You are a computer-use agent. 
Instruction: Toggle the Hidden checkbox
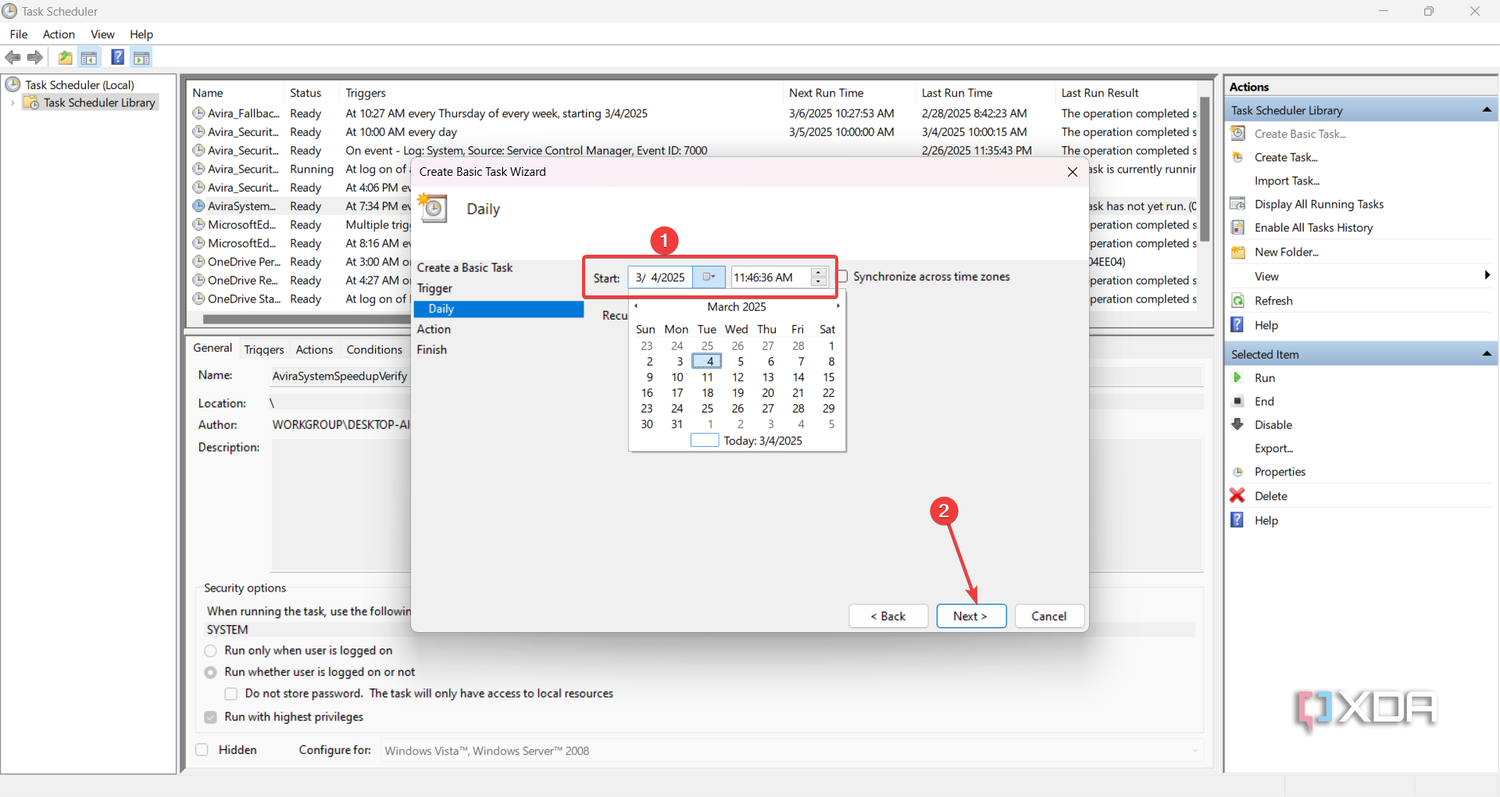[x=202, y=750]
